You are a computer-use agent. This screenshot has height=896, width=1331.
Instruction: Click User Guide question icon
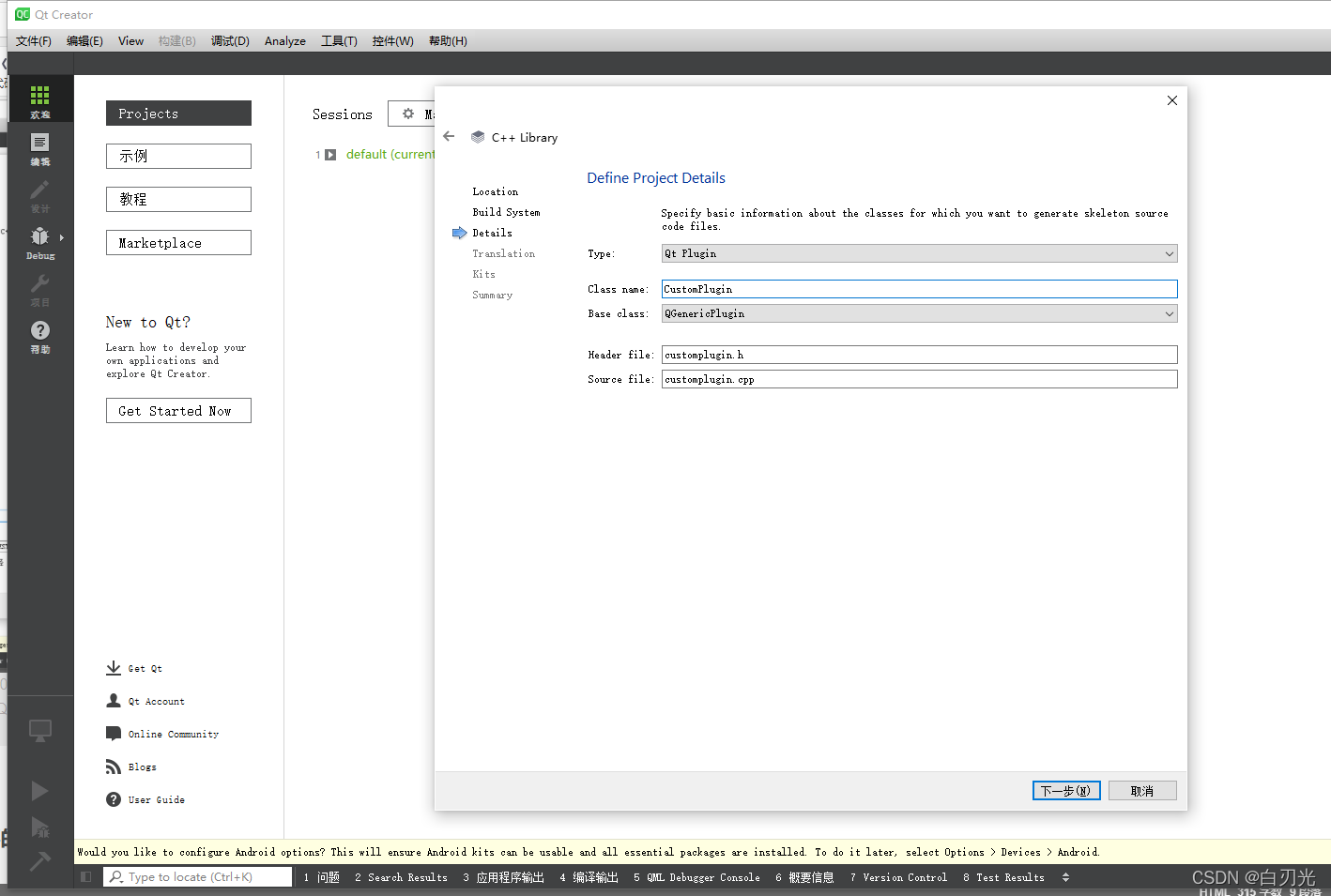click(114, 799)
